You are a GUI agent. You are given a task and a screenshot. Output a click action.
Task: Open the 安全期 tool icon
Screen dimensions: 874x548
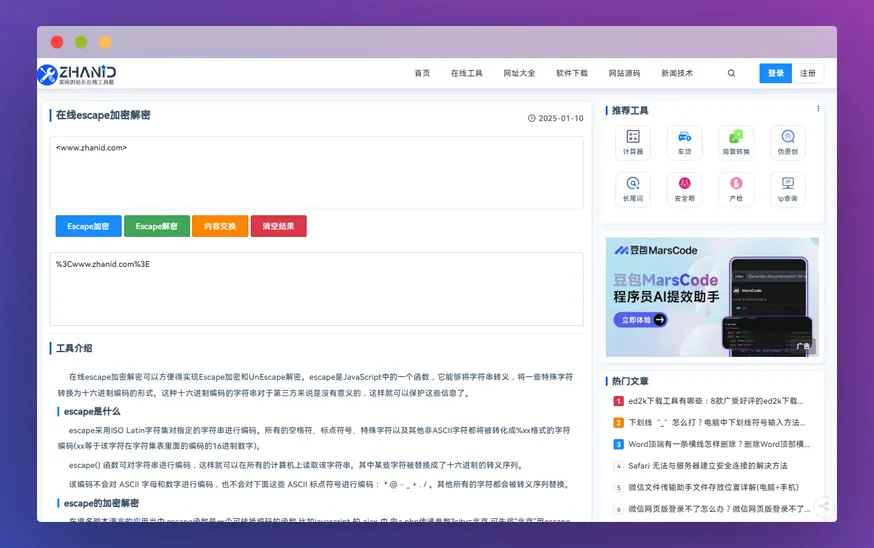pyautogui.click(x=684, y=188)
